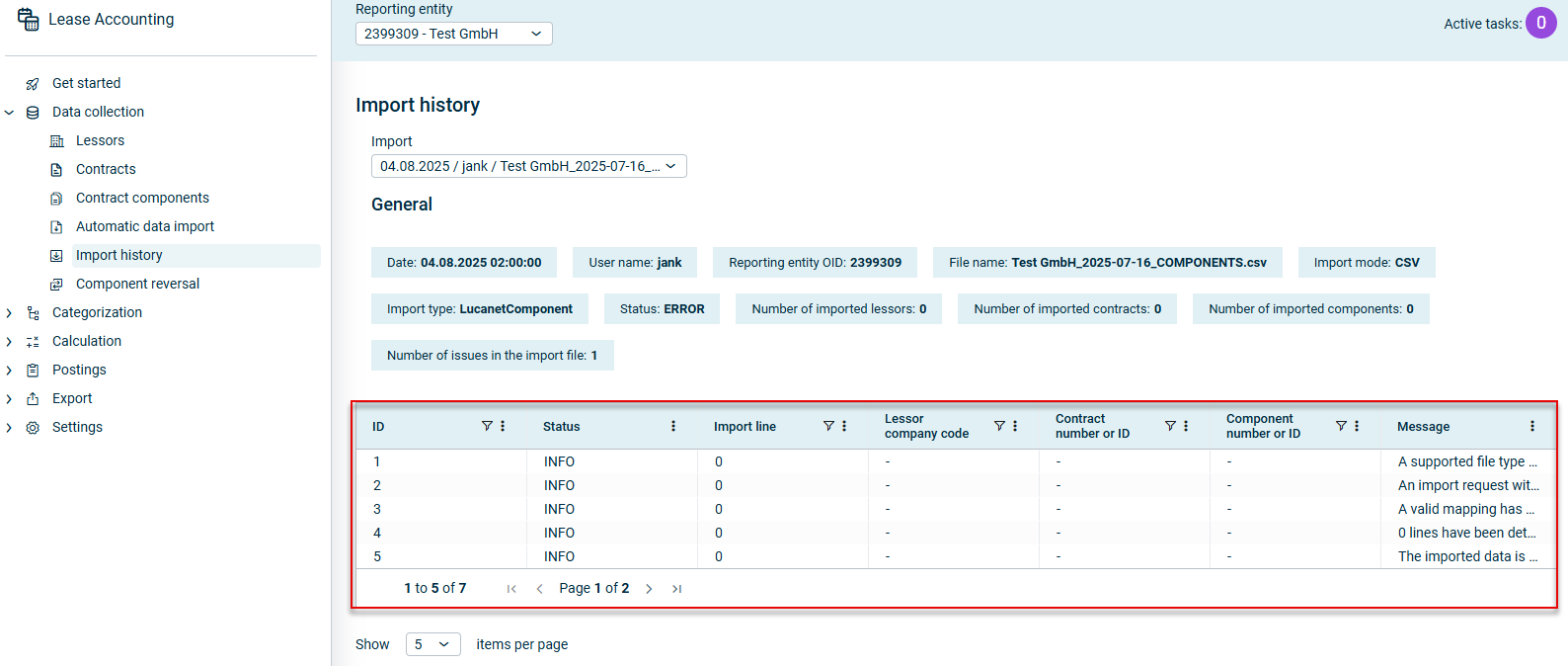
Task: Click 'Number of issues in the import file' chip
Action: pos(493,356)
